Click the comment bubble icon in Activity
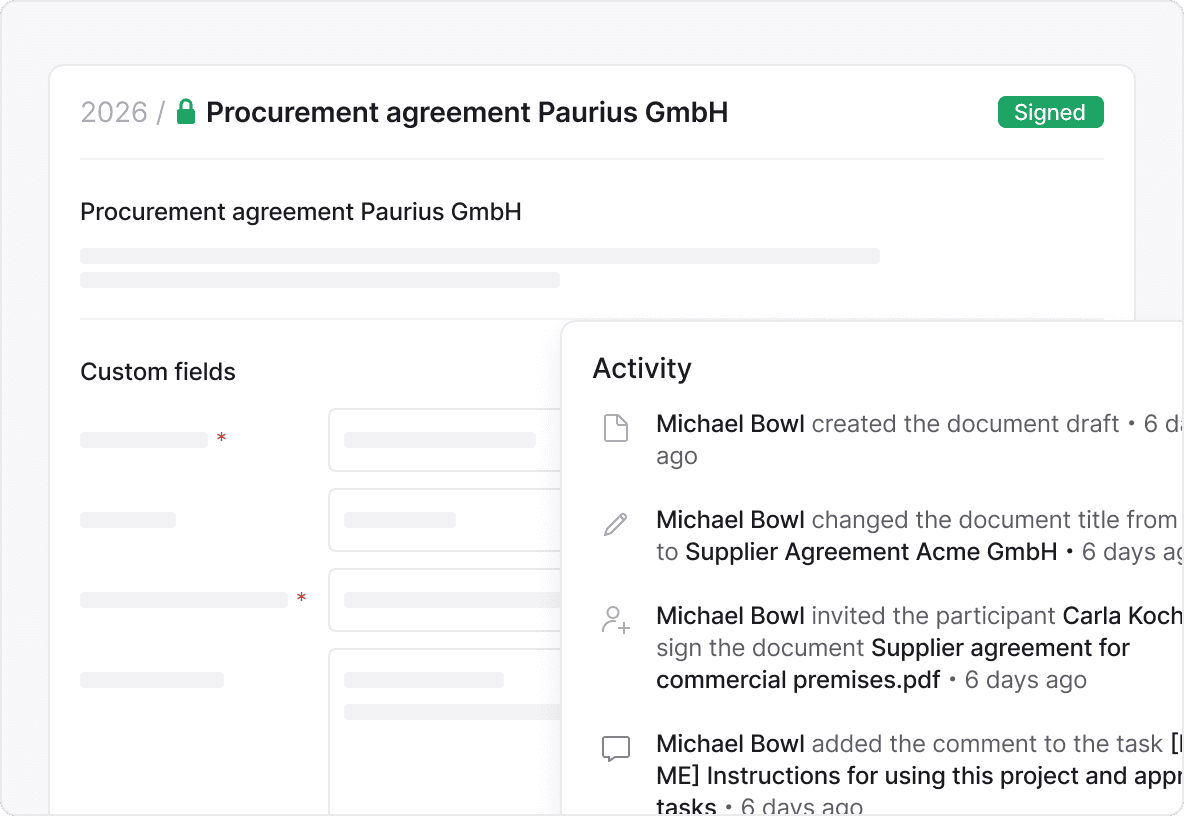This screenshot has height=816, width=1184. [x=616, y=748]
